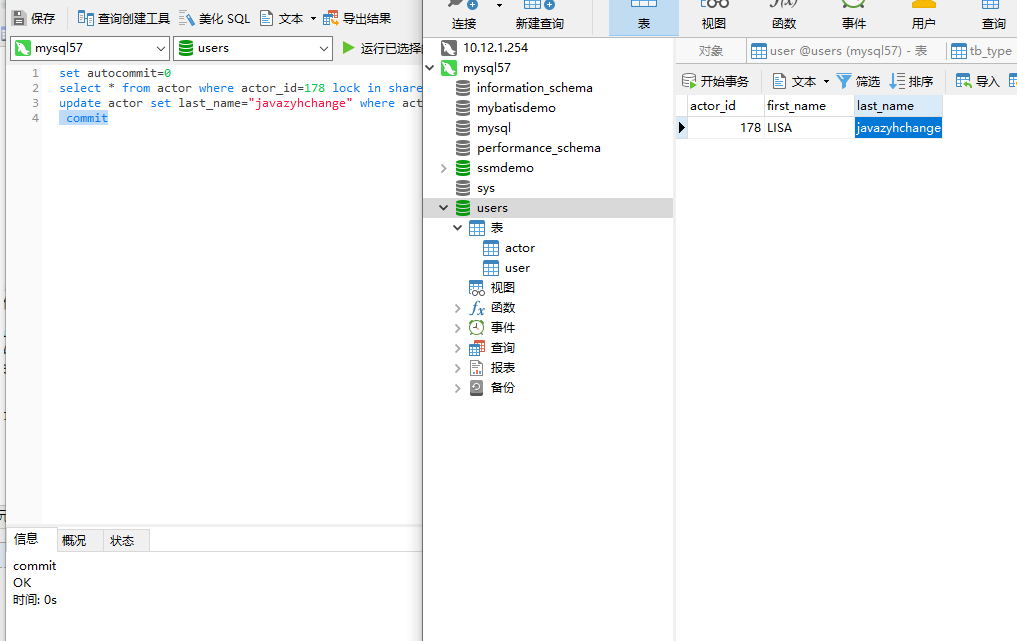
Task: Click the Reports icon in tree
Action: click(x=477, y=368)
